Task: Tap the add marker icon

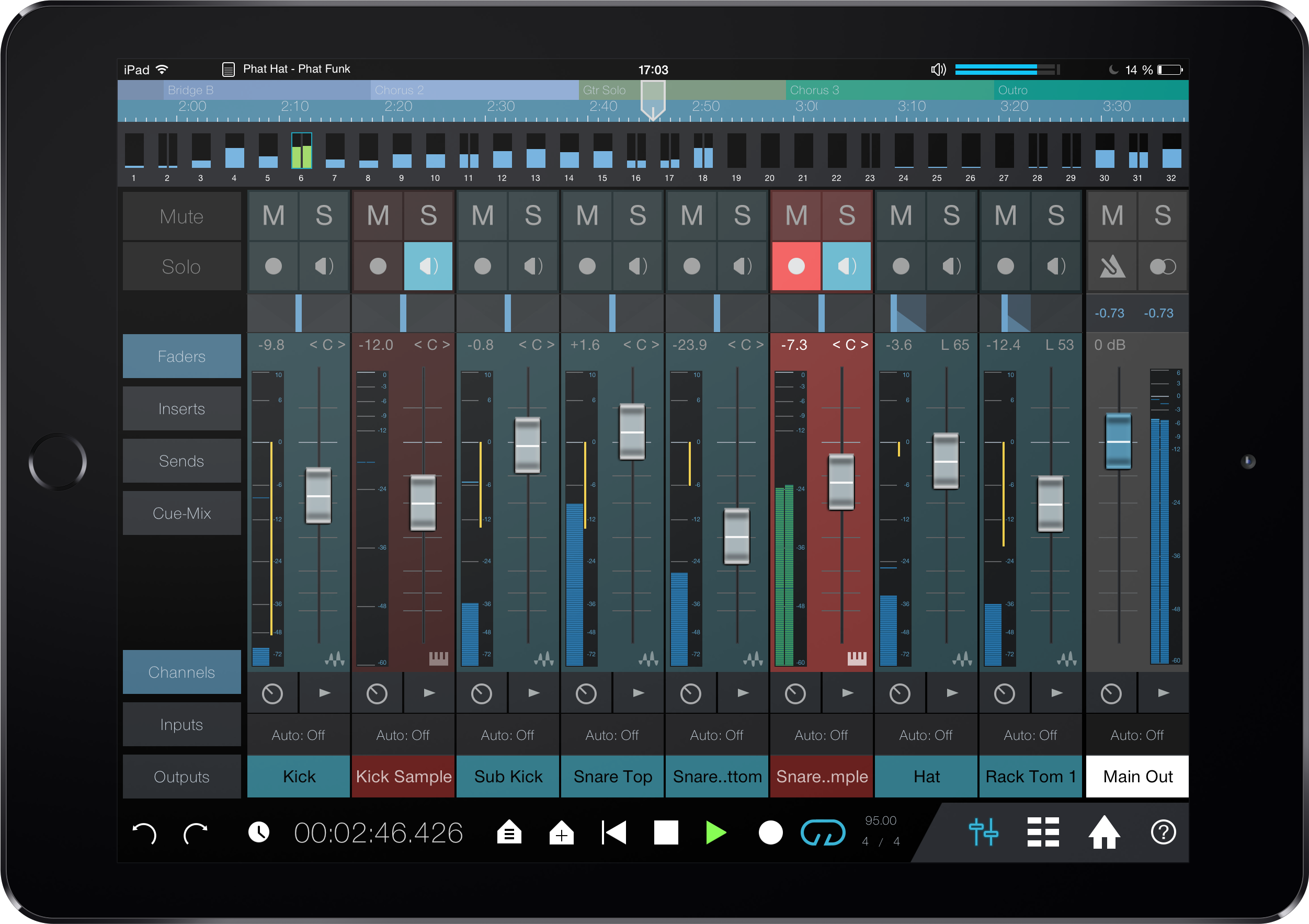Action: pos(562,833)
